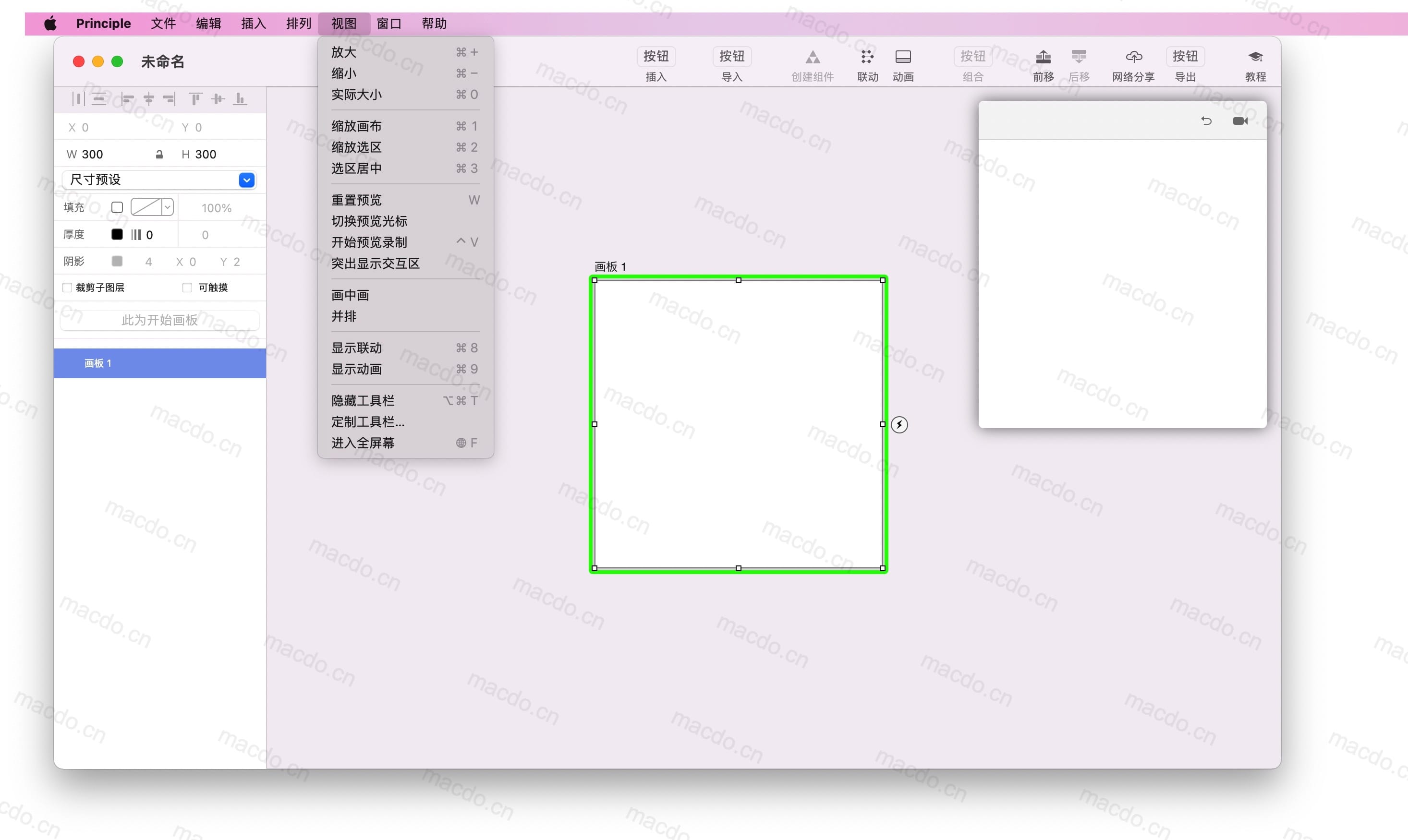The height and width of the screenshot is (840, 1408).
Task: Choose 缩放选区 menu item
Action: [405, 147]
